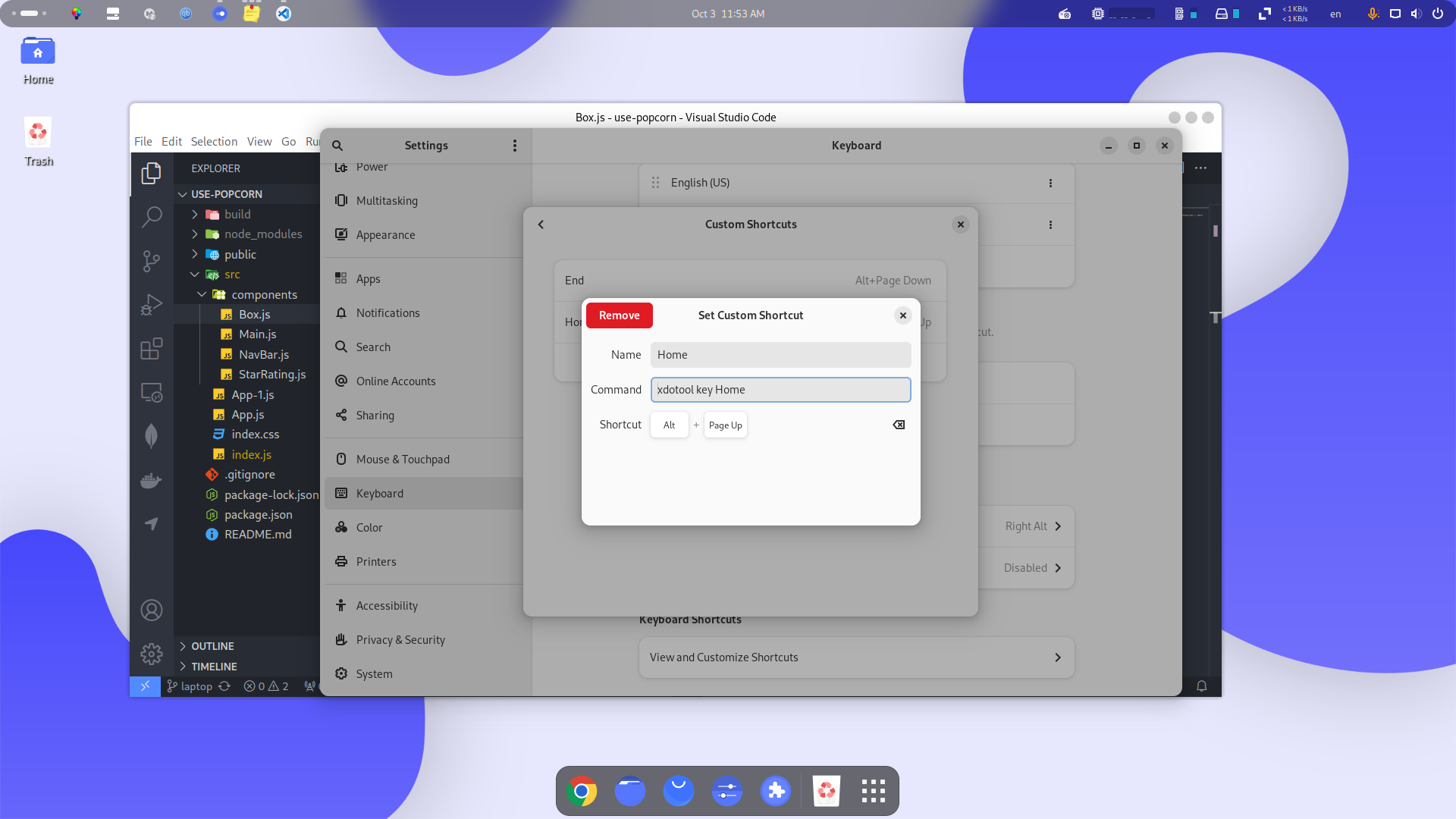The width and height of the screenshot is (1456, 819).
Task: Expand the OUTLINE section
Action: tap(212, 646)
